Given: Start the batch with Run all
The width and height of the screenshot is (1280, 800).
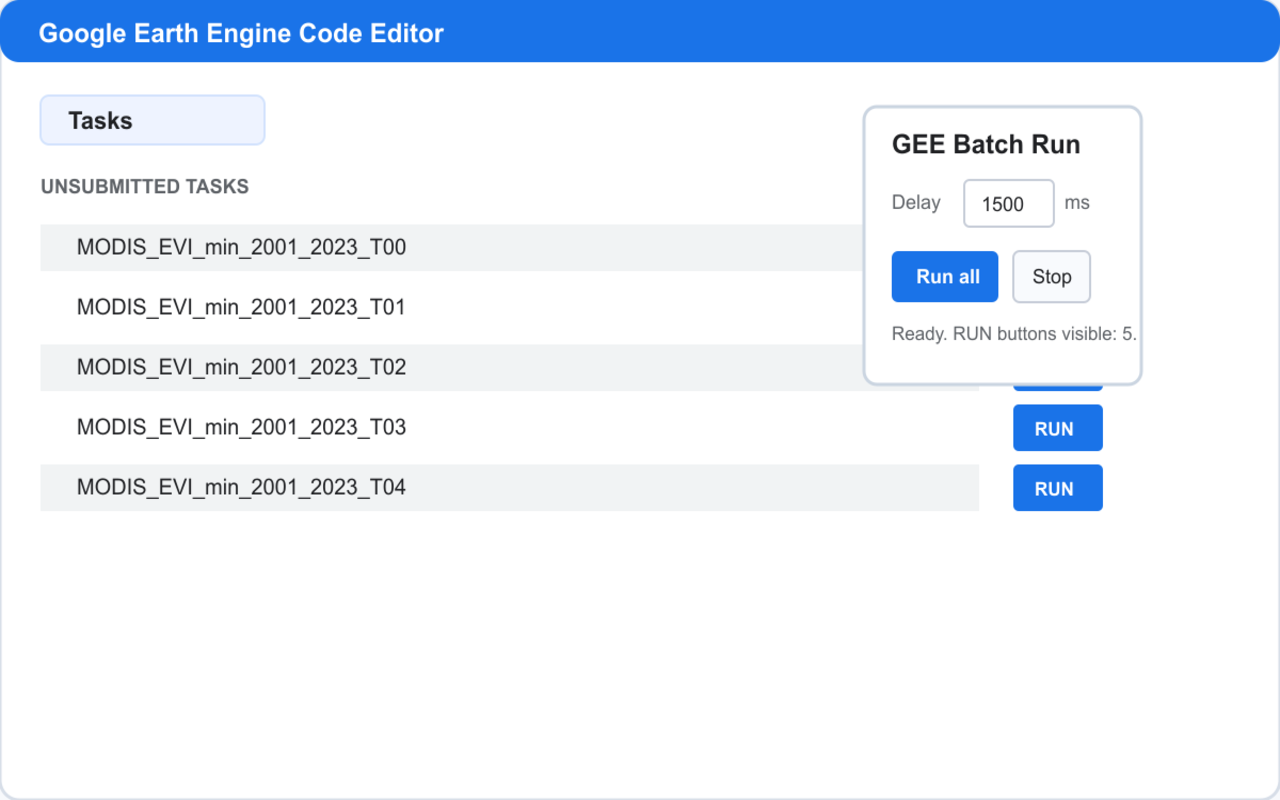Looking at the screenshot, I should (945, 276).
